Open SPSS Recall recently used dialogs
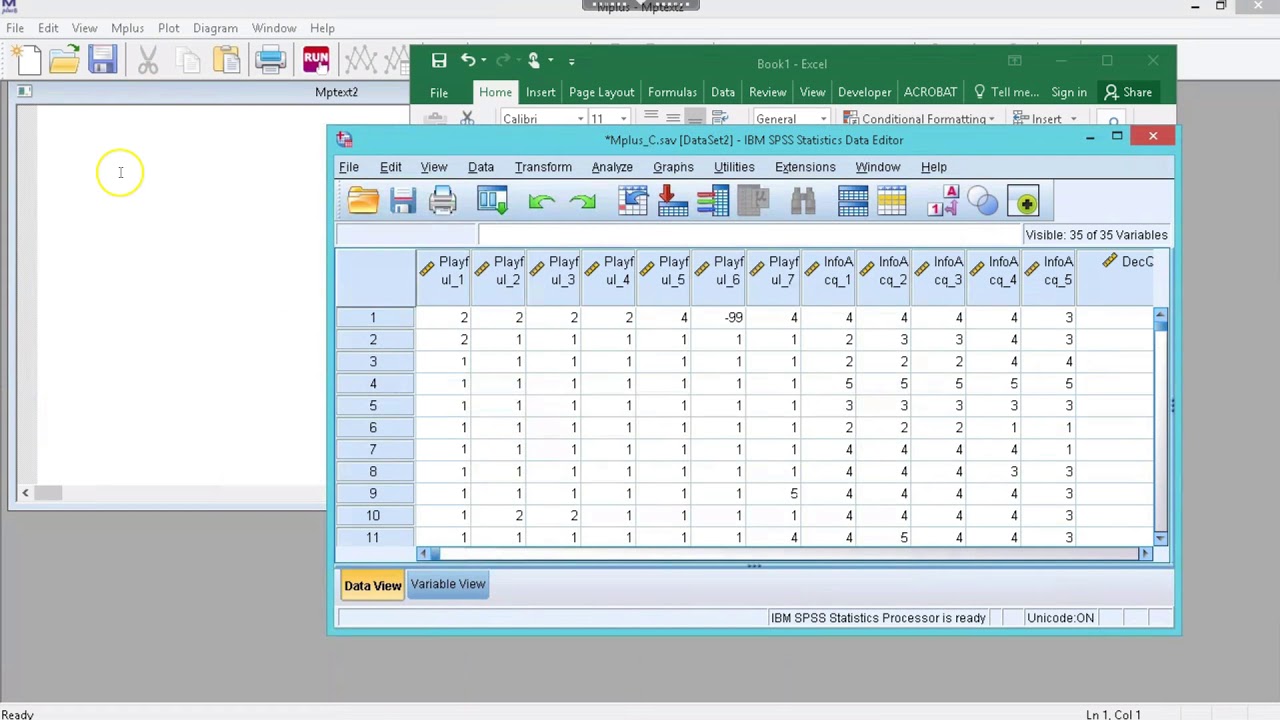Viewport: 1280px width, 720px height. click(492, 202)
